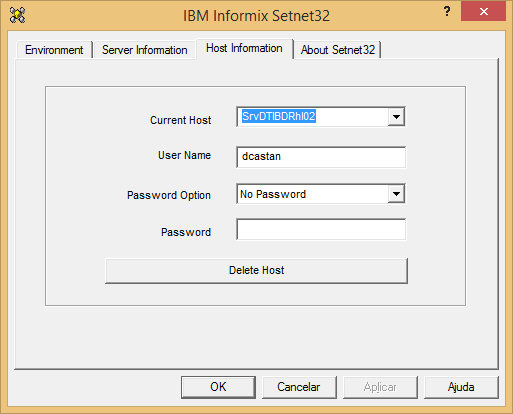513x414 pixels.
Task: Expand the Password Option dropdown arrow
Action: [x=396, y=194]
